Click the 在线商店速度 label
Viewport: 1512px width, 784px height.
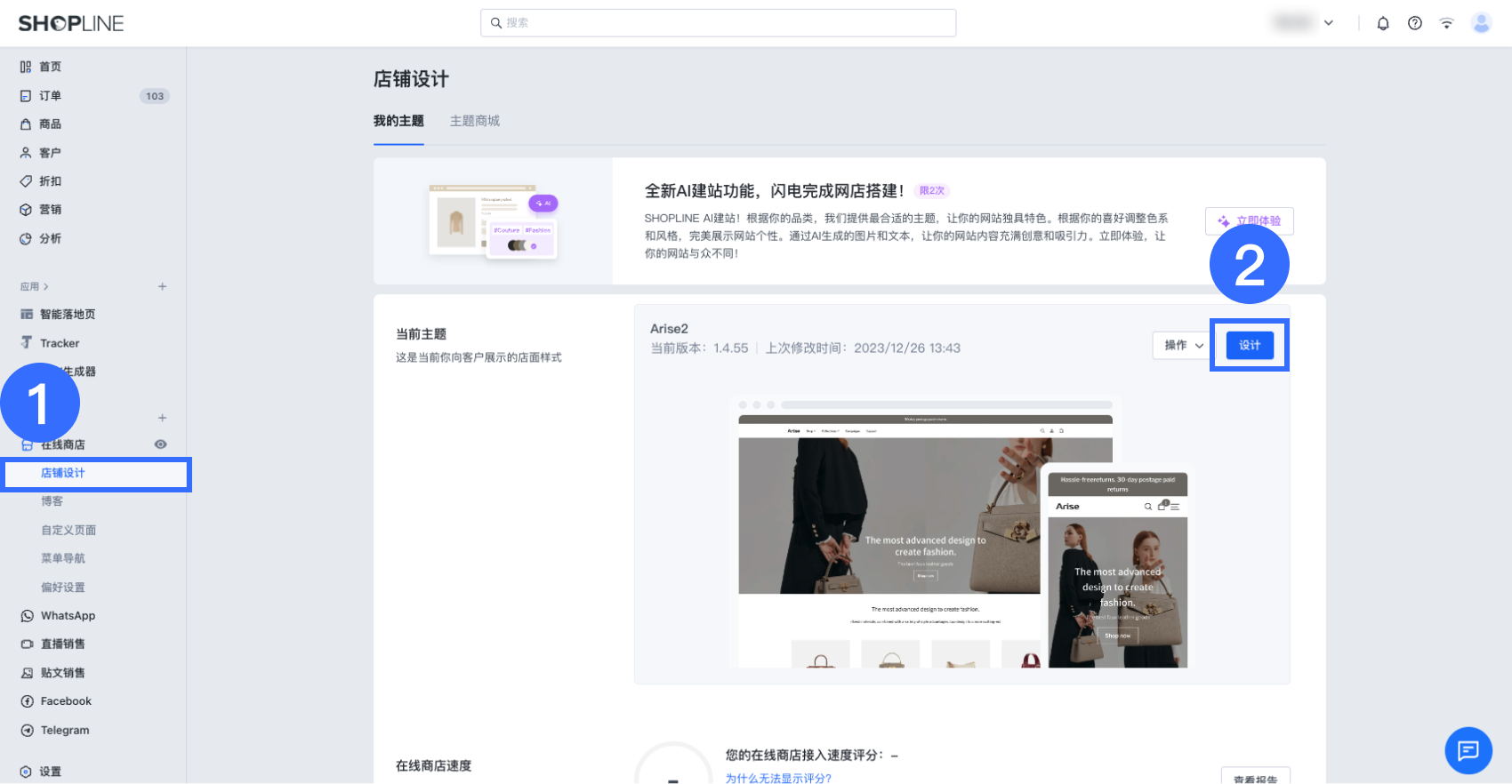click(x=433, y=765)
